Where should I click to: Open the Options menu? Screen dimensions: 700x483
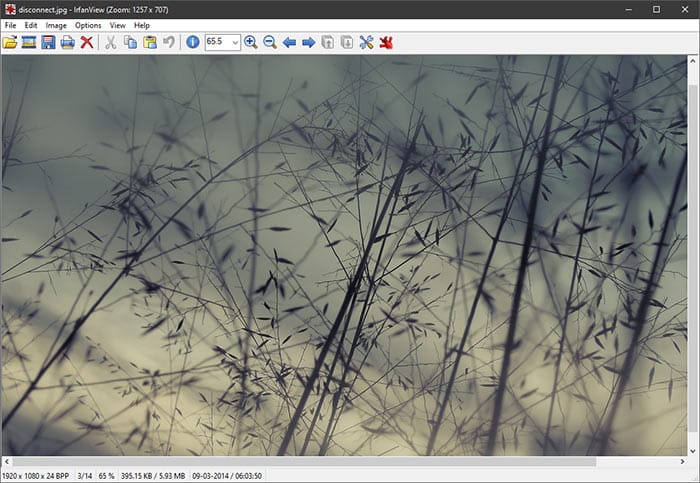click(88, 25)
